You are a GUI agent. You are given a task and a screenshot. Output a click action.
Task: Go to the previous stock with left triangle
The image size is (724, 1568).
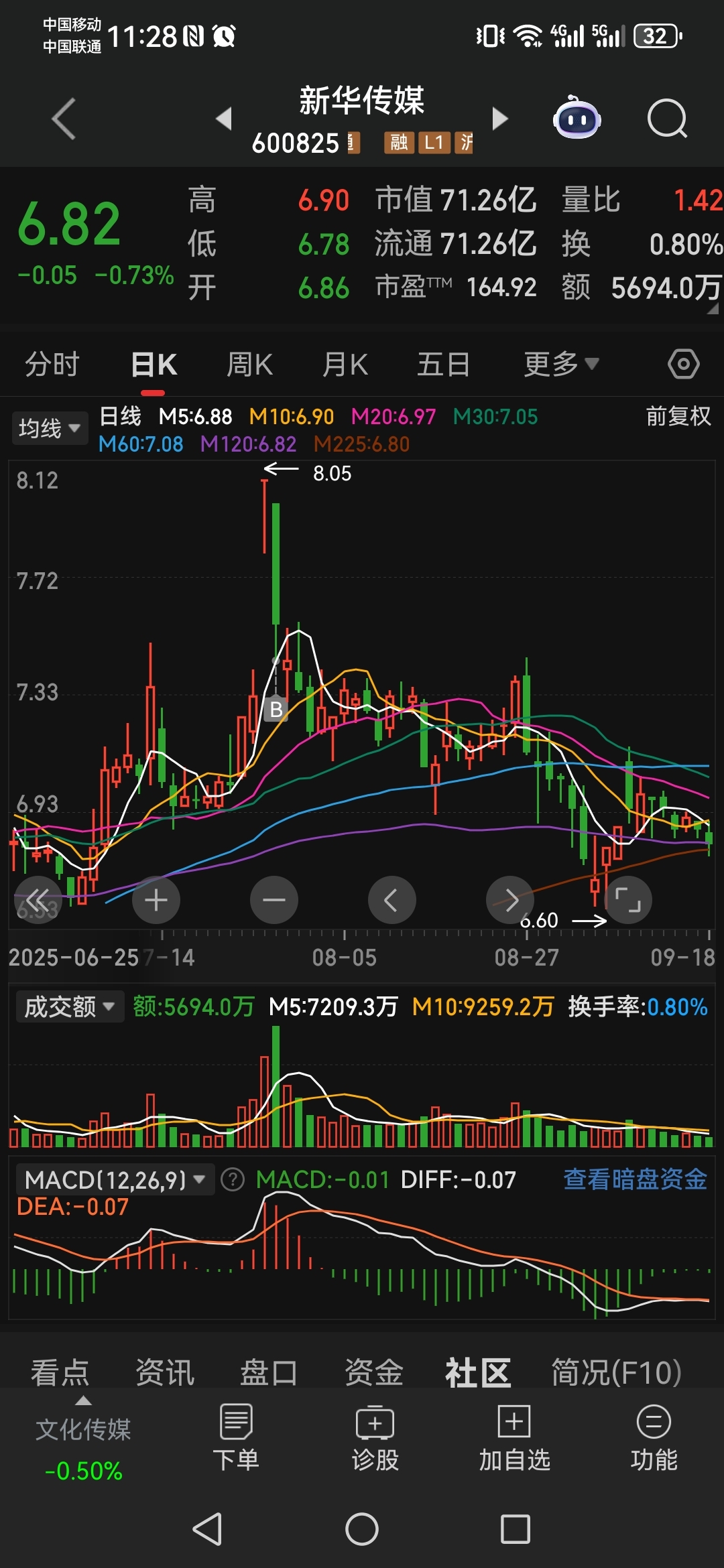coord(224,119)
